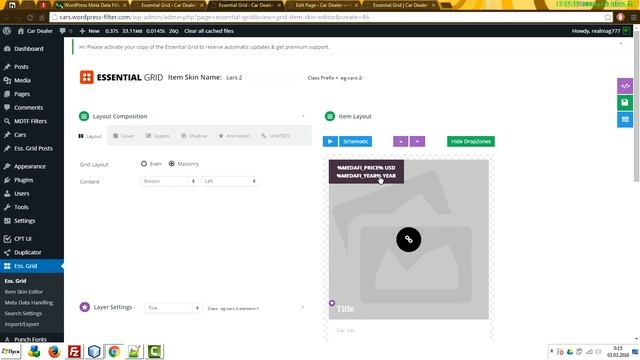The height and width of the screenshot is (360, 640).
Task: Select Masonry grid layout radio
Action: click(171, 164)
